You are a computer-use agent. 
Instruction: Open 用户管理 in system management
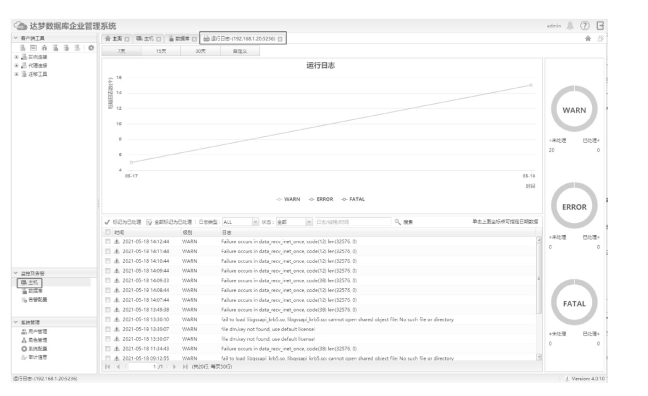(x=34, y=332)
